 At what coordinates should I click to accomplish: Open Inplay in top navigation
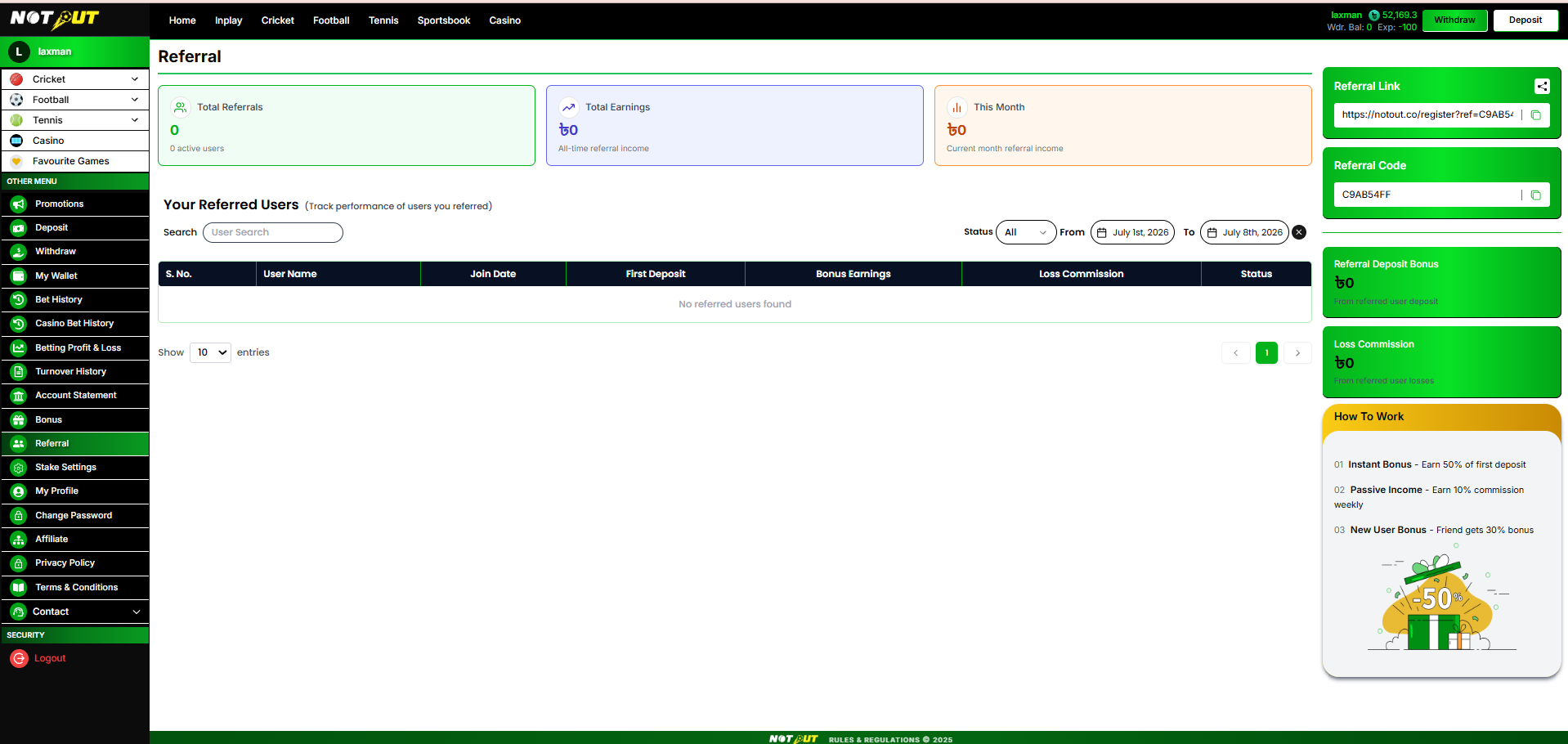229,20
